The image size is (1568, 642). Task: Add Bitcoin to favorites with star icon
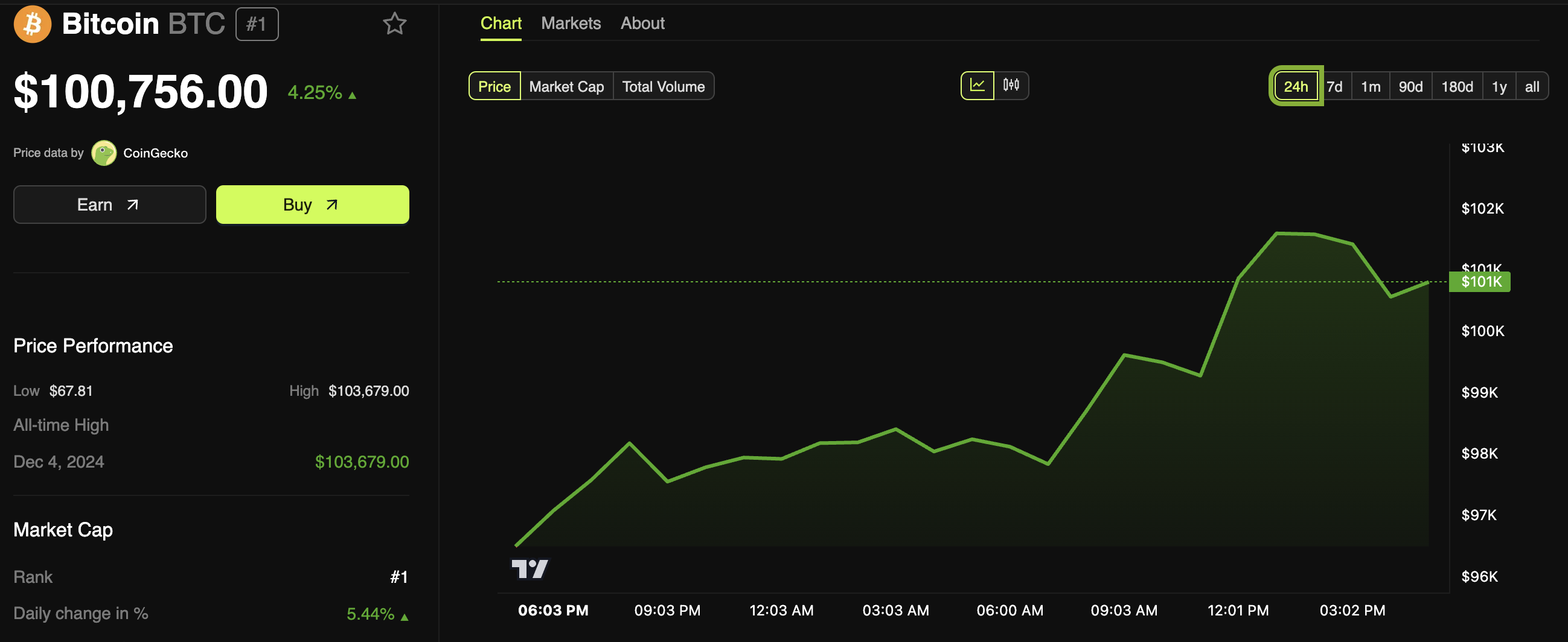point(394,24)
